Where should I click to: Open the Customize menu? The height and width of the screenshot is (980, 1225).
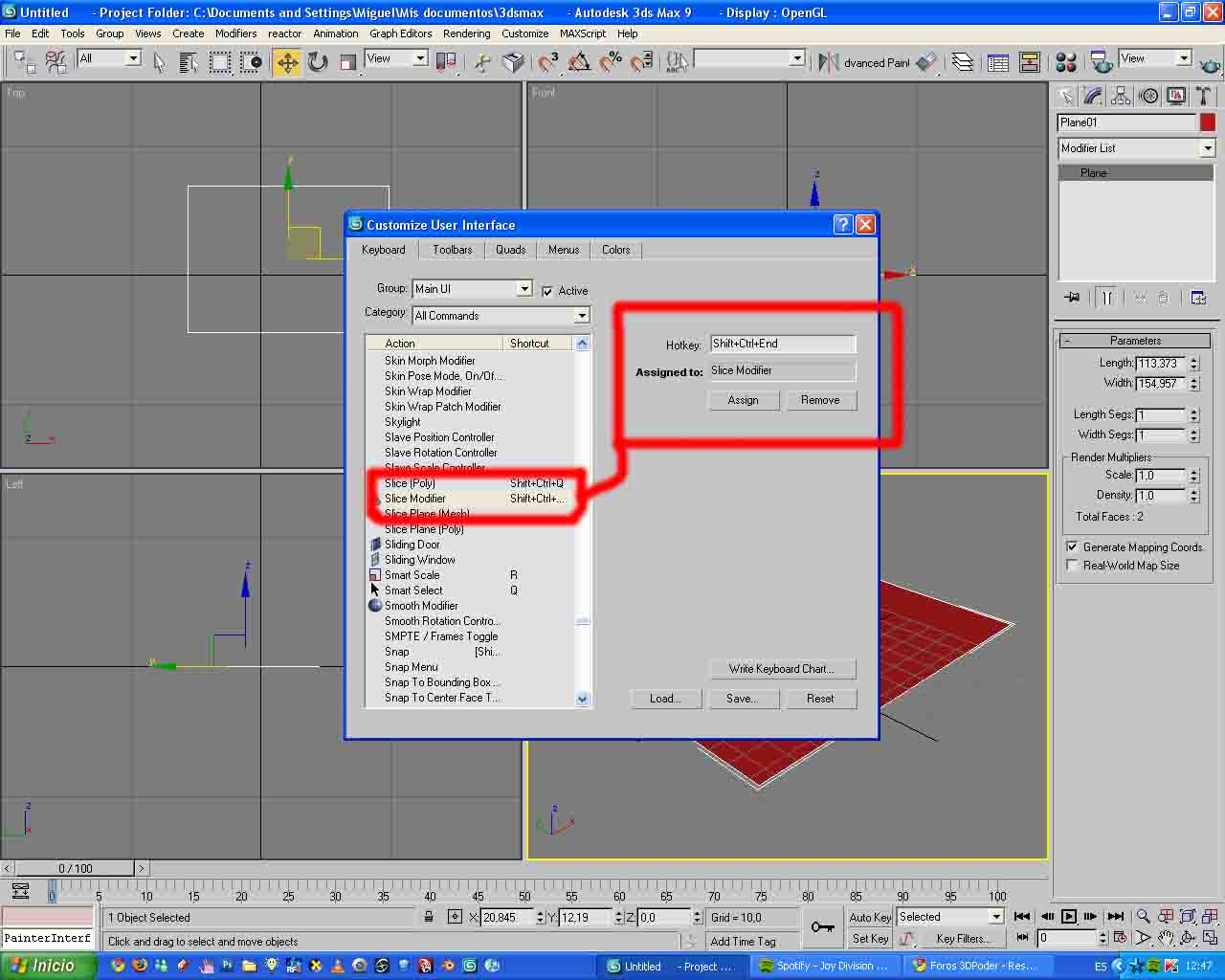click(525, 33)
